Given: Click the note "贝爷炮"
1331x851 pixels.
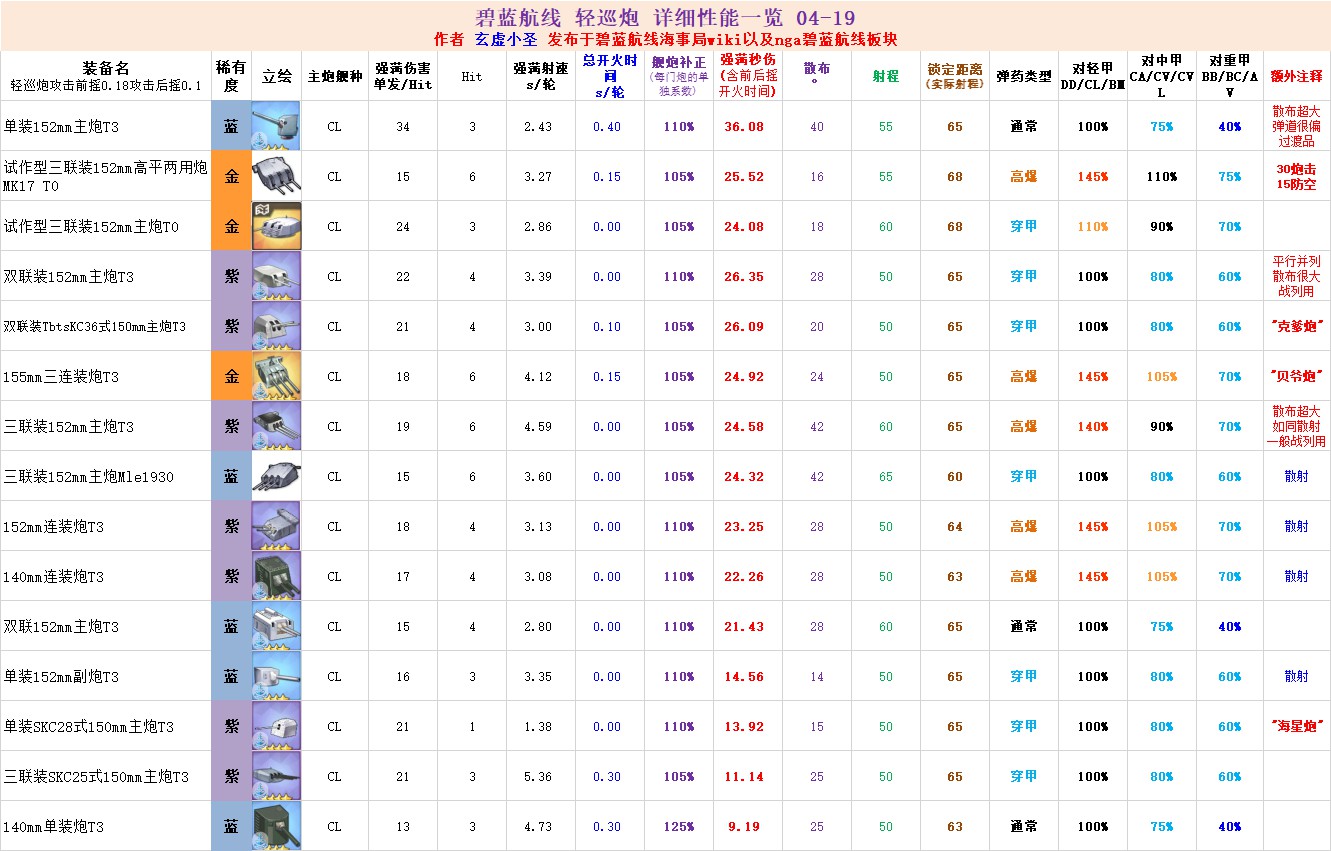Looking at the screenshot, I should [1296, 377].
